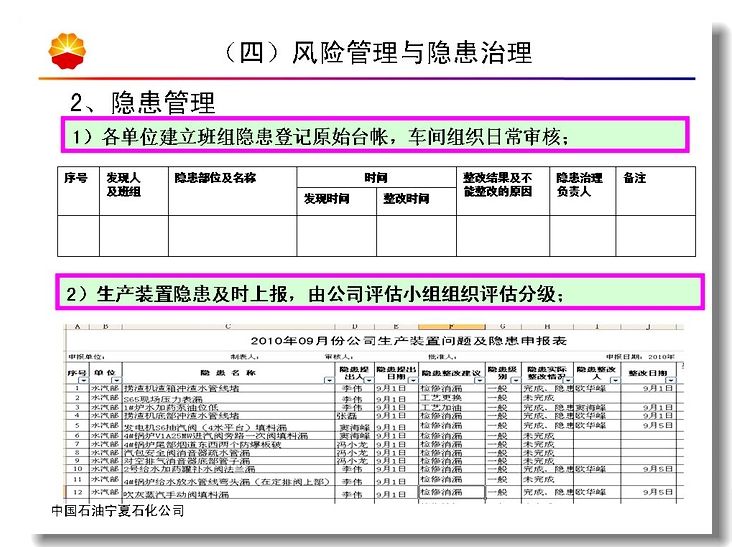Select cell 吹灰蒸汽手动阀填料漏 in row 12

(228, 494)
